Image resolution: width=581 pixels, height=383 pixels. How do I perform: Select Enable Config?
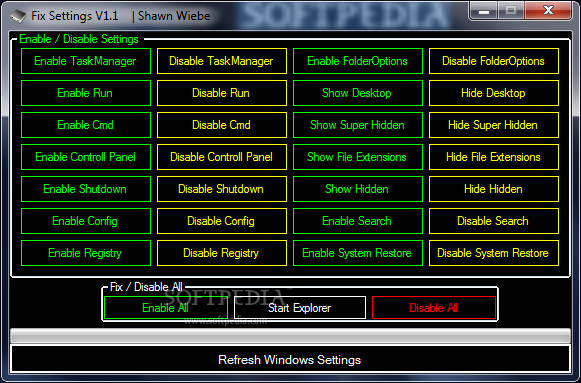(86, 221)
